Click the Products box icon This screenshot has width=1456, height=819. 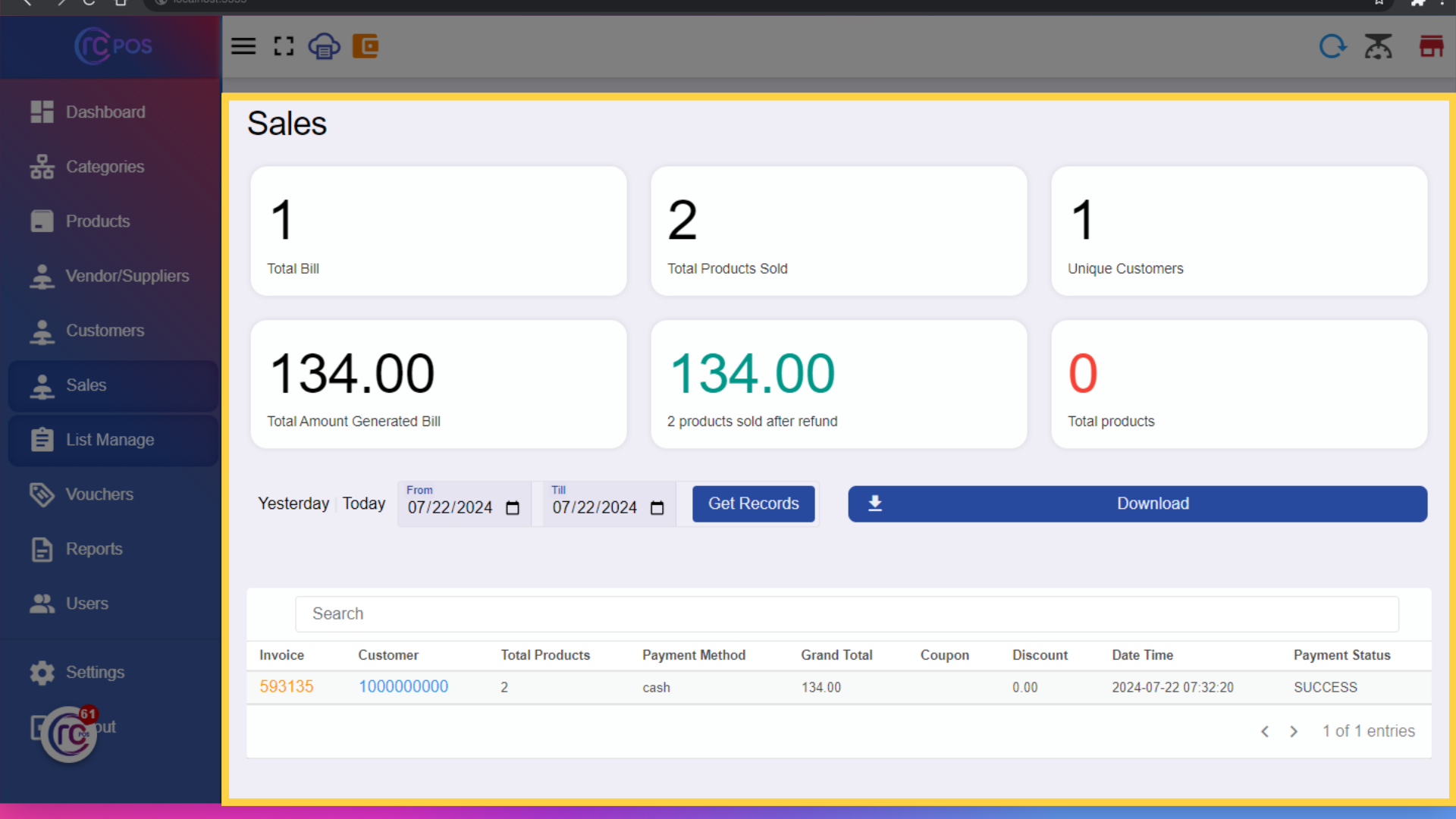point(42,221)
